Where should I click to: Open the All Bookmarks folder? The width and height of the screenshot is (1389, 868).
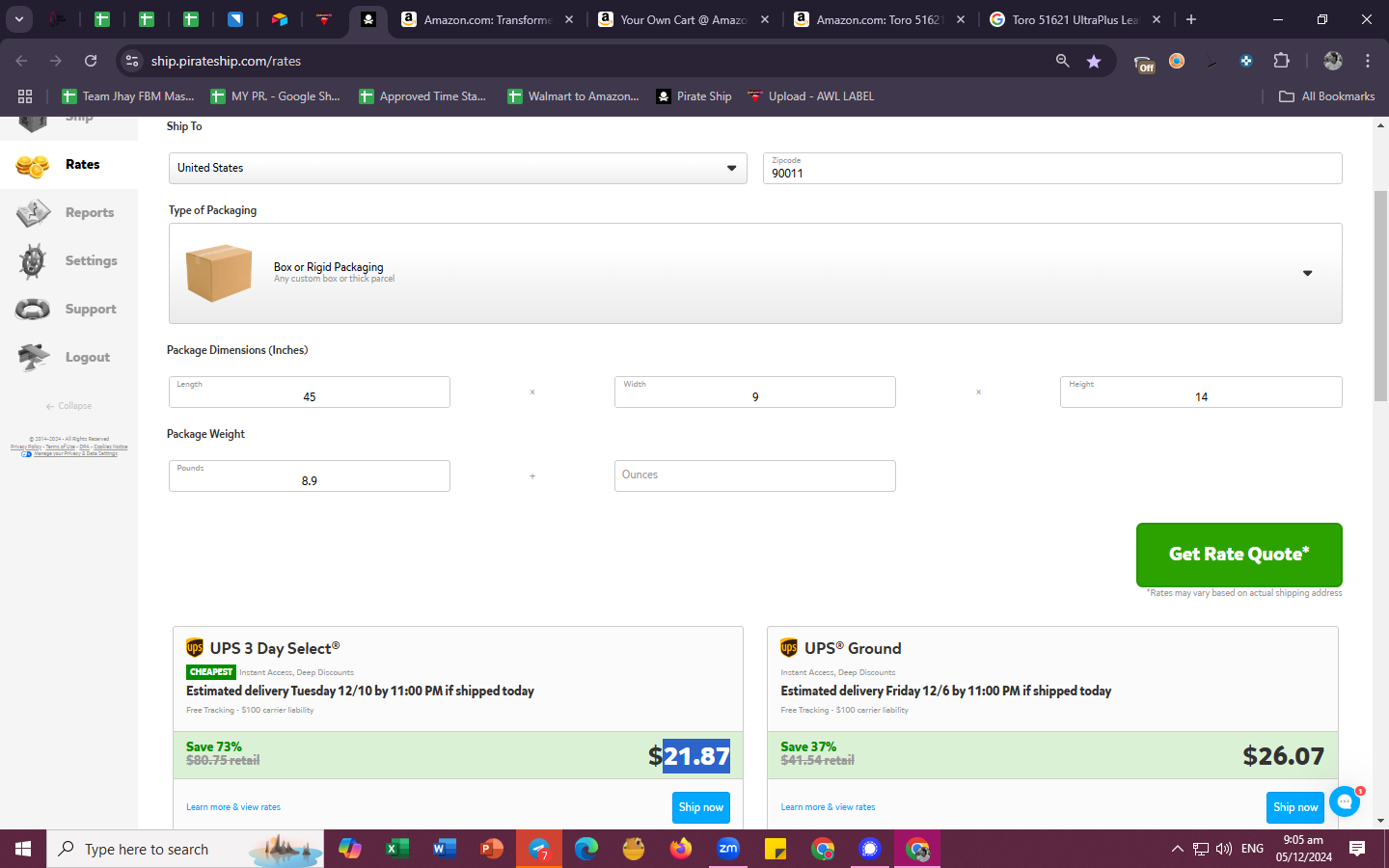(1326, 96)
